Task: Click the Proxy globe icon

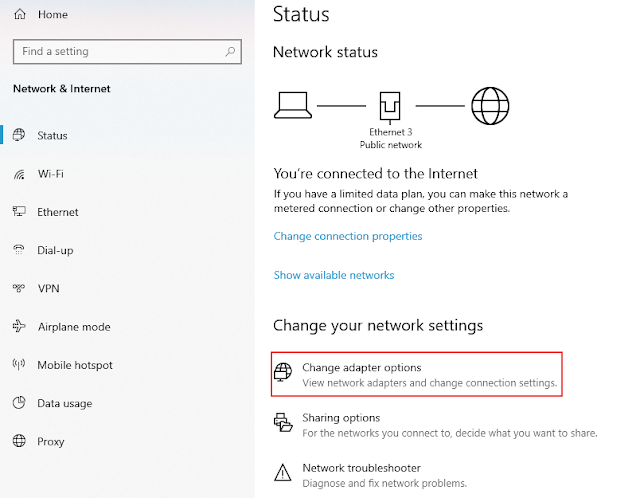Action: pos(19,441)
